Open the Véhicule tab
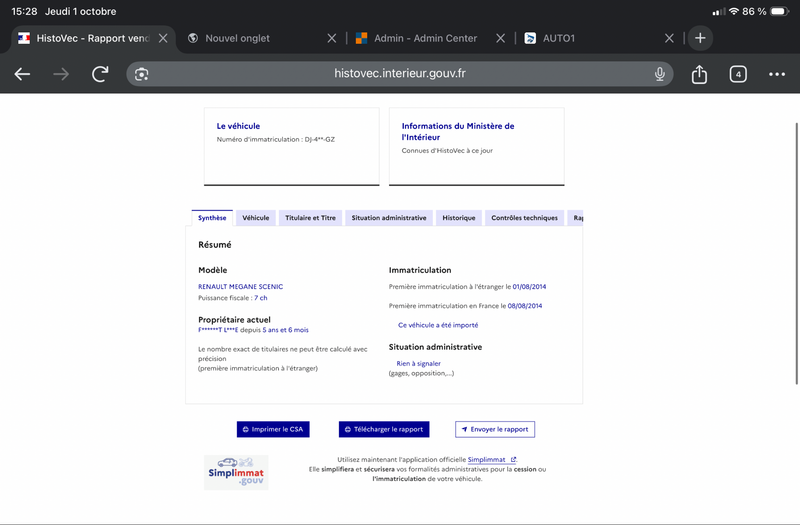 point(256,218)
